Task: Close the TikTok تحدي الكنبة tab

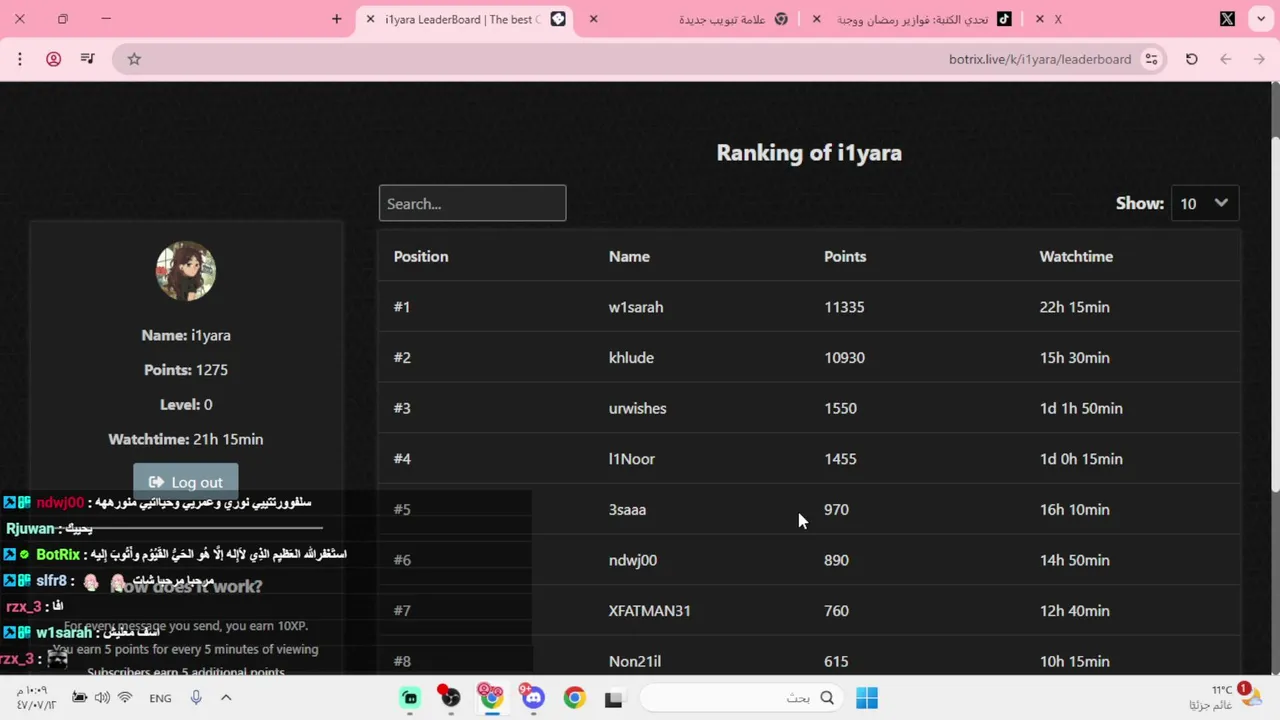Action: 817,19
